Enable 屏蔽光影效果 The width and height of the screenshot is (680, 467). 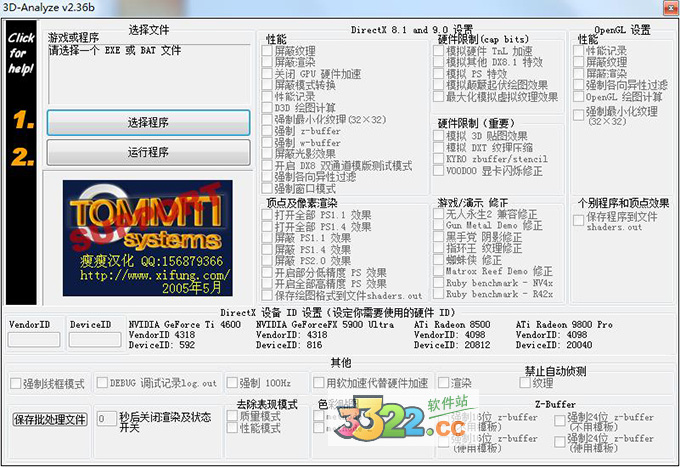click(x=267, y=154)
